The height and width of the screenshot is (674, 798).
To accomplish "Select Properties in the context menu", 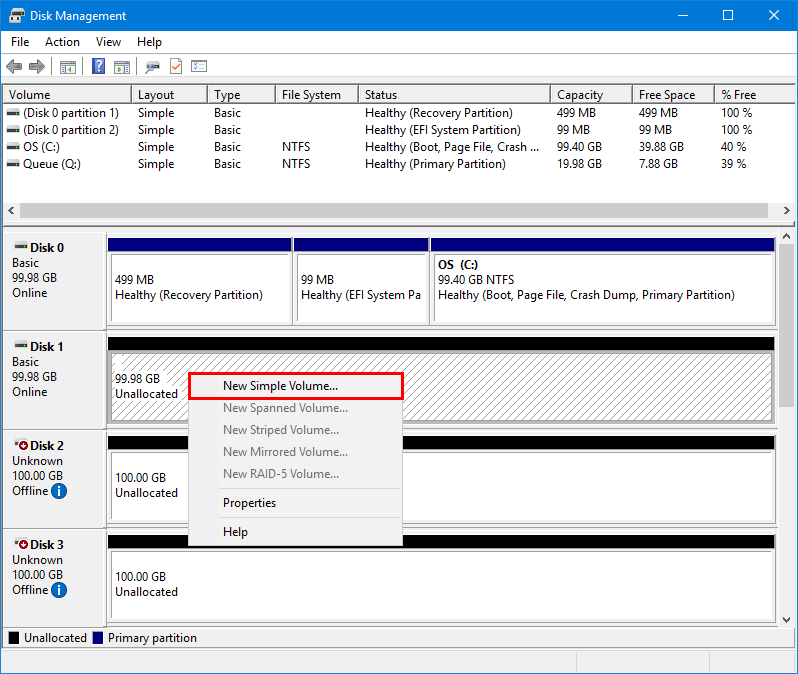I will coord(249,503).
